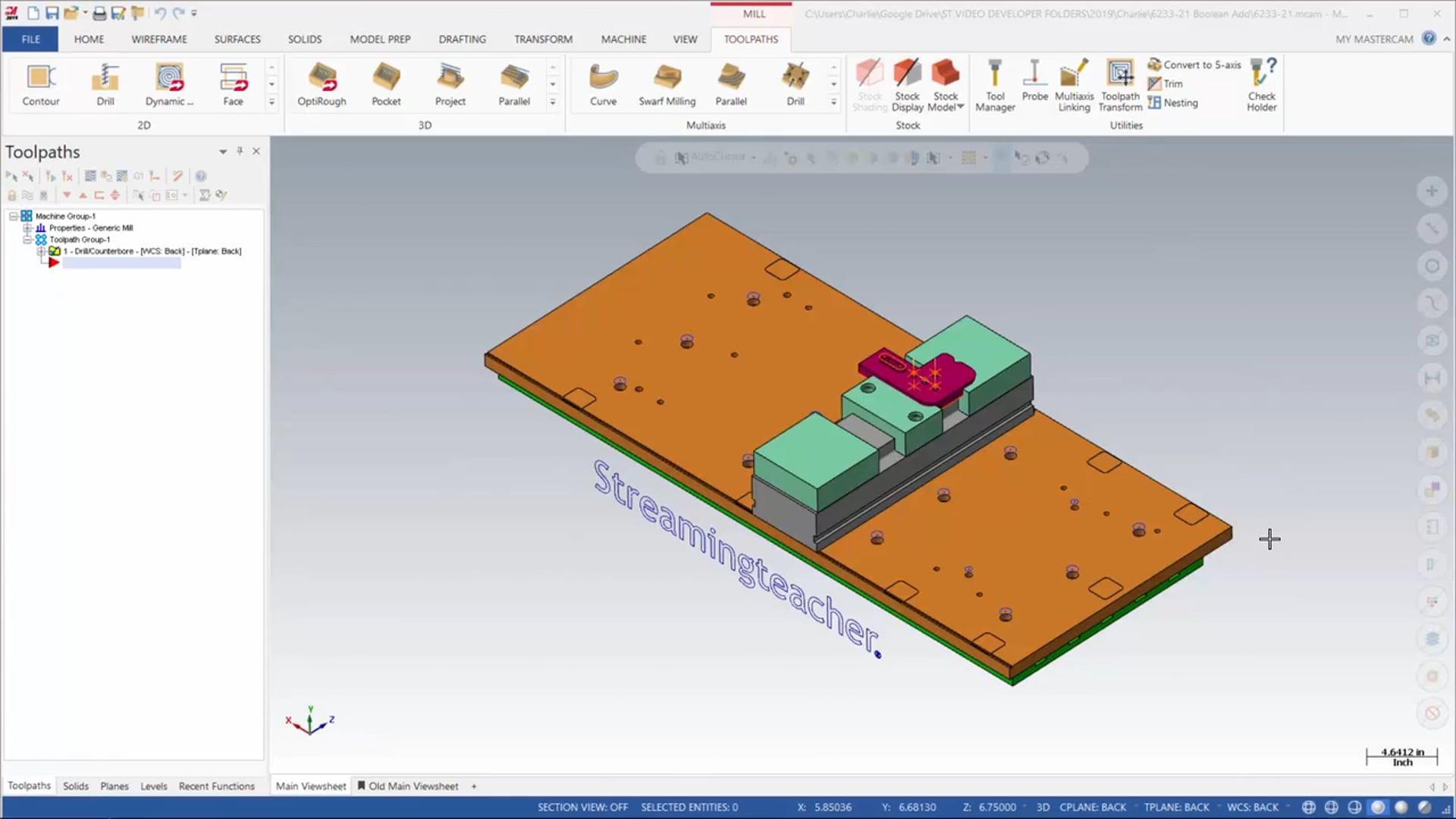The width and height of the screenshot is (1456, 819).
Task: Expand the Toolpath Group-1 tree node
Action: [x=26, y=239]
